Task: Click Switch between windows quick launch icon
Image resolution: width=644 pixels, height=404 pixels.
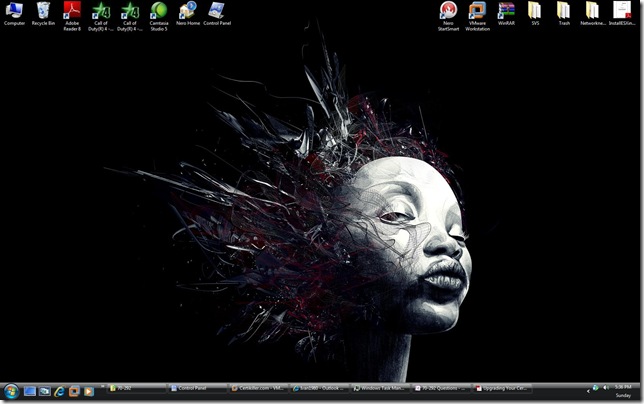Action: [x=44, y=391]
